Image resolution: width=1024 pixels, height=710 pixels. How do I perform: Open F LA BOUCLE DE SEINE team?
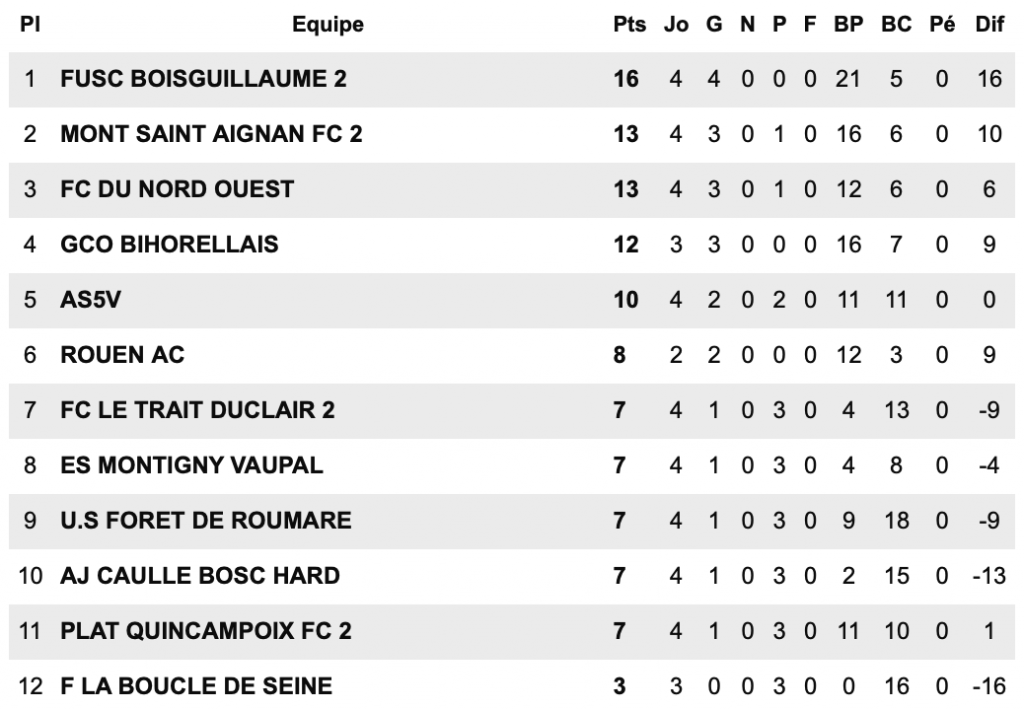tap(196, 687)
